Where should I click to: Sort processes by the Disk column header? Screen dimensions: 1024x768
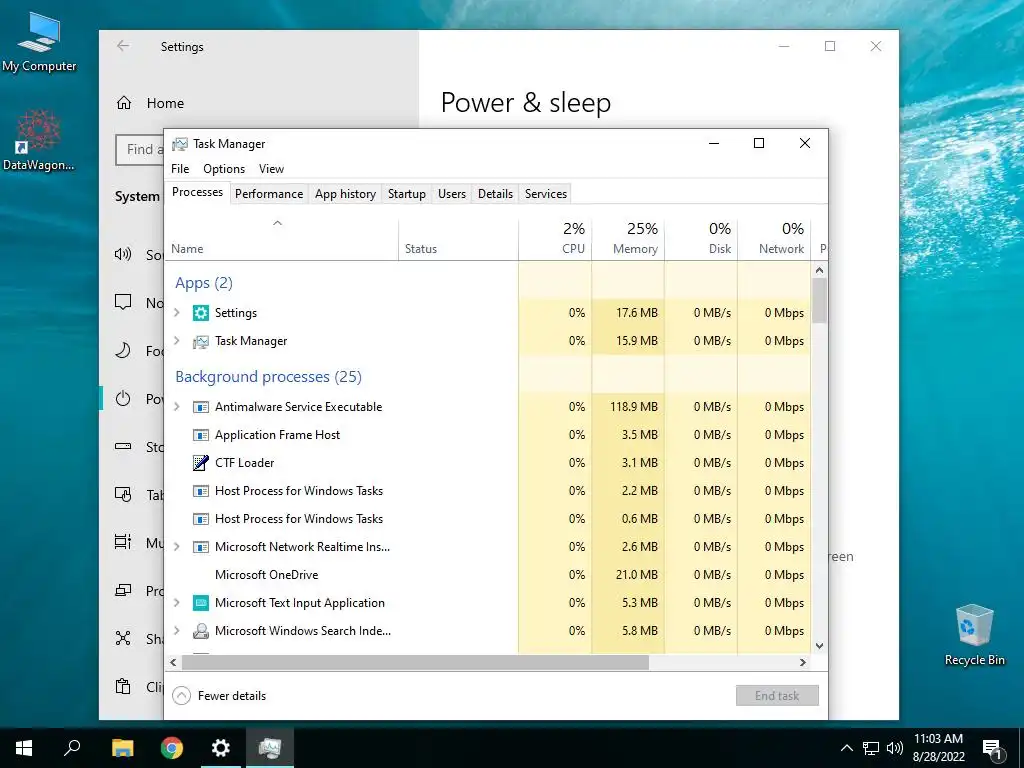(x=701, y=238)
